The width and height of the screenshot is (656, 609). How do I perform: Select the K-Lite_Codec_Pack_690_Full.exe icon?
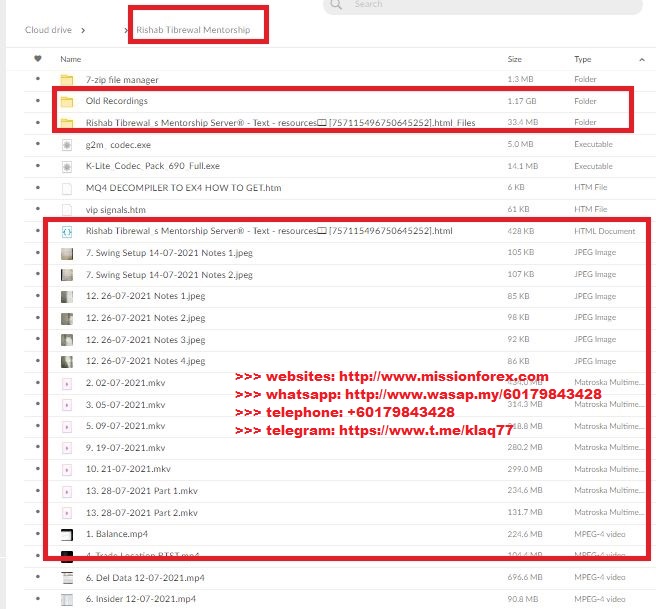[x=67, y=167]
